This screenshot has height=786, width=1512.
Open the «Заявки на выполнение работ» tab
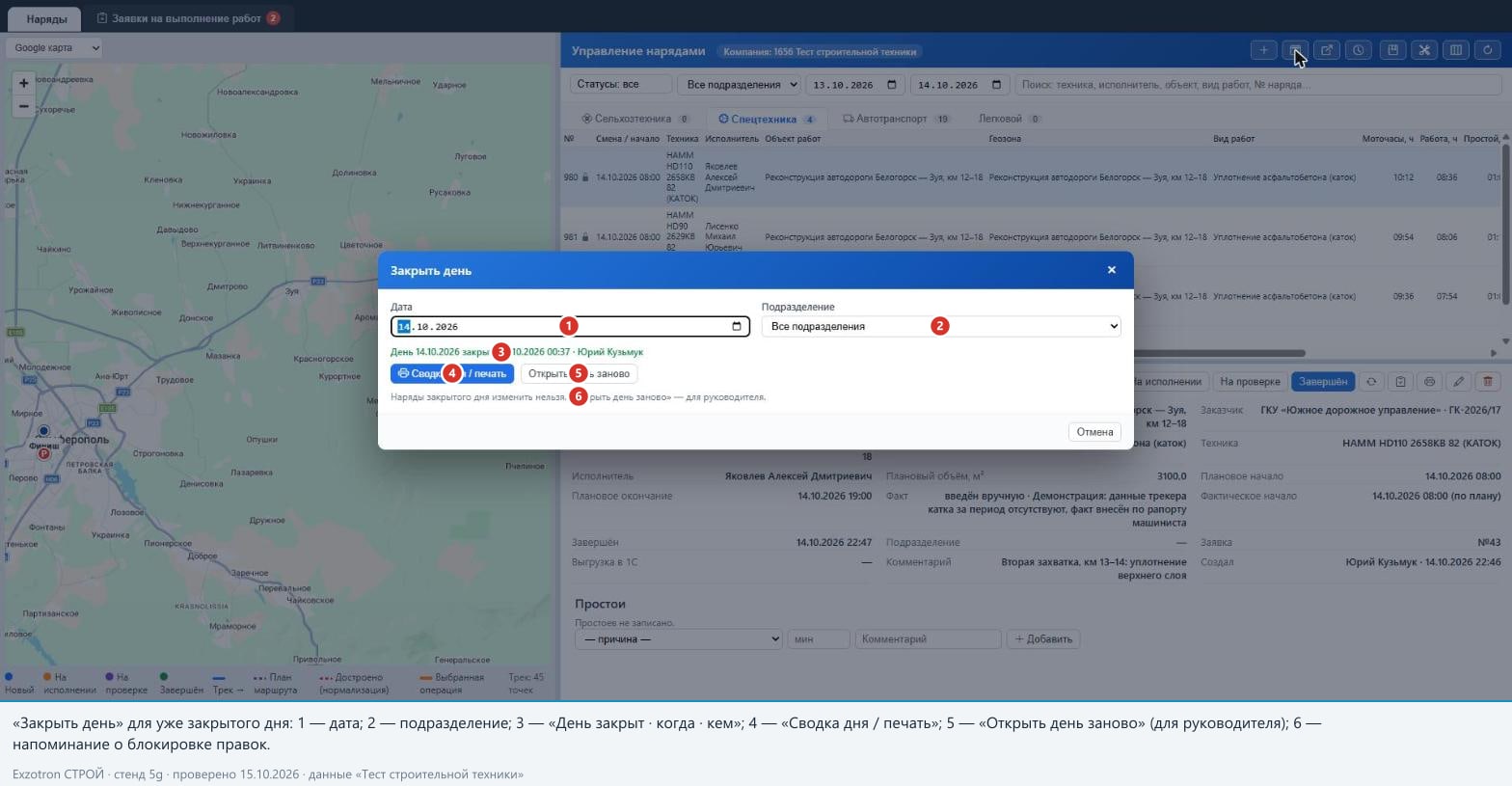pos(189,18)
